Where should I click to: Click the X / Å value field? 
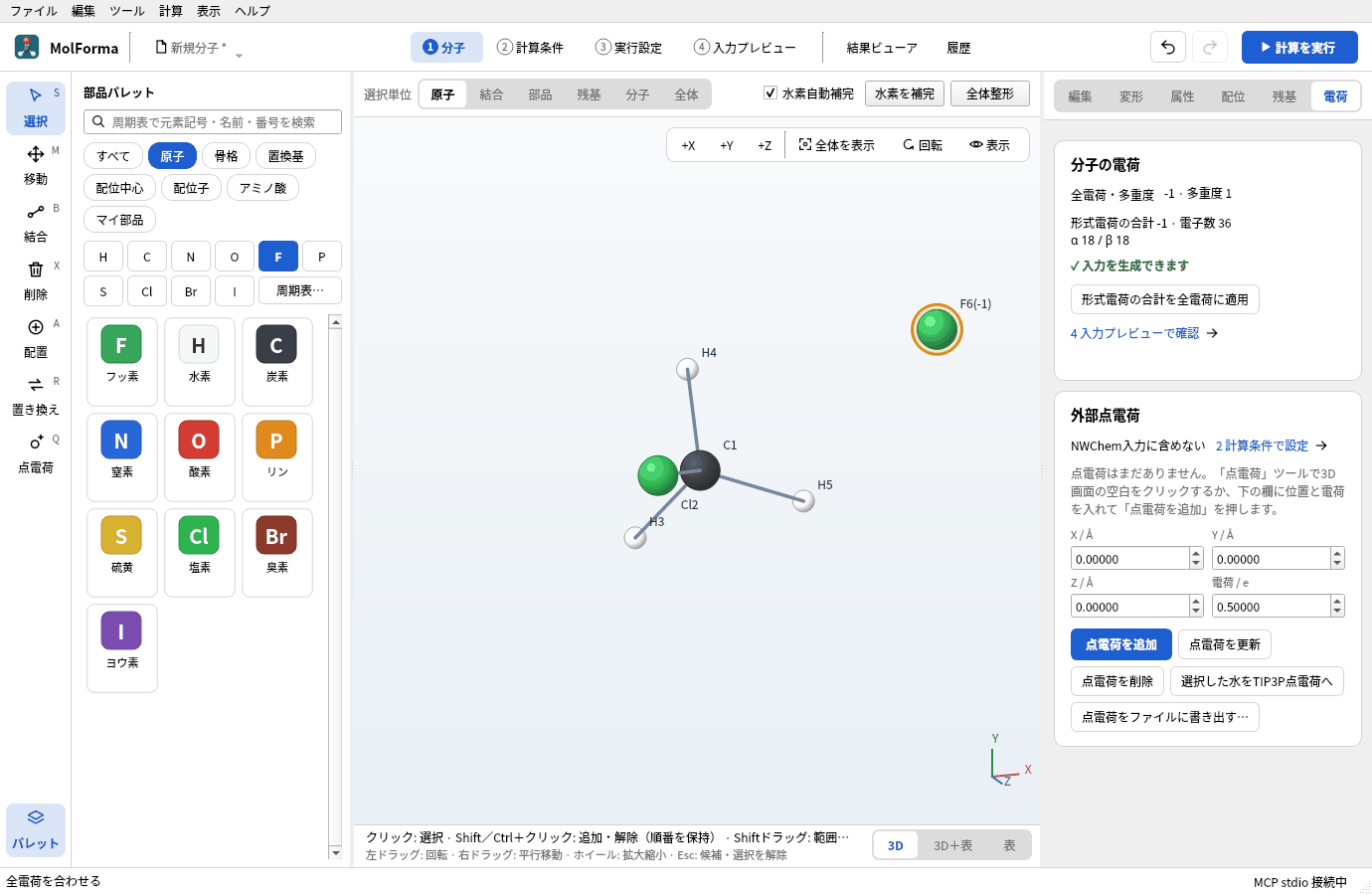tap(1130, 559)
